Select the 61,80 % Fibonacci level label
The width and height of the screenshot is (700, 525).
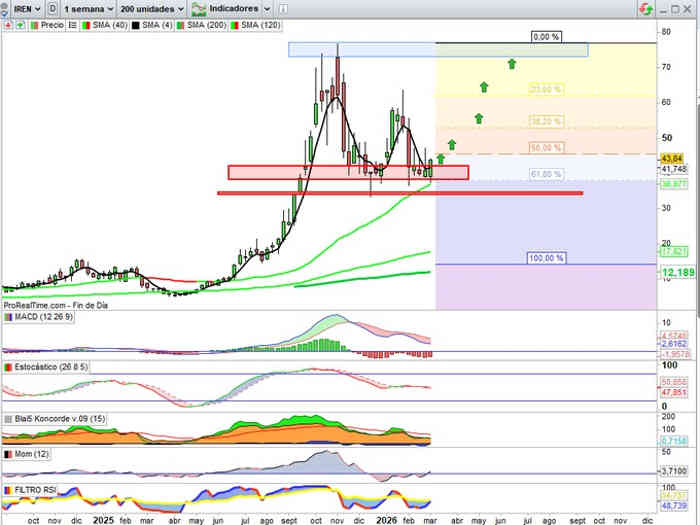[x=547, y=175]
